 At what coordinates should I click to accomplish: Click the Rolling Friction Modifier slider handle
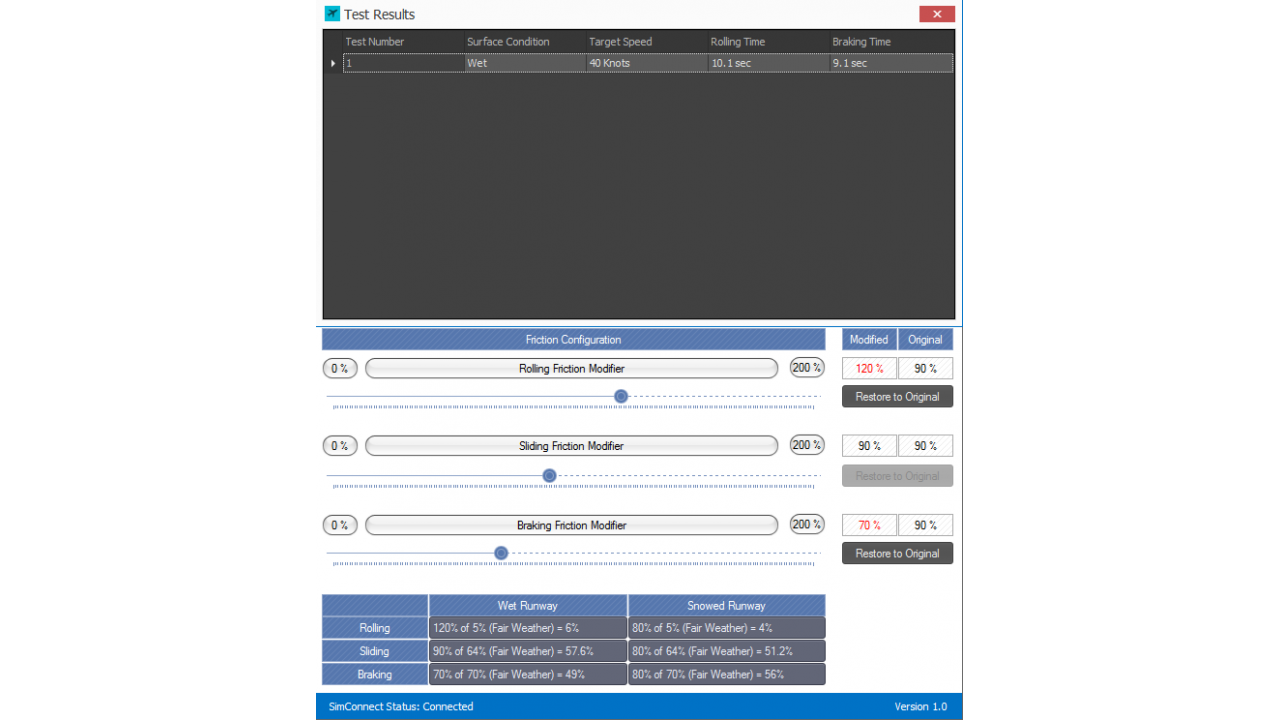coord(621,397)
